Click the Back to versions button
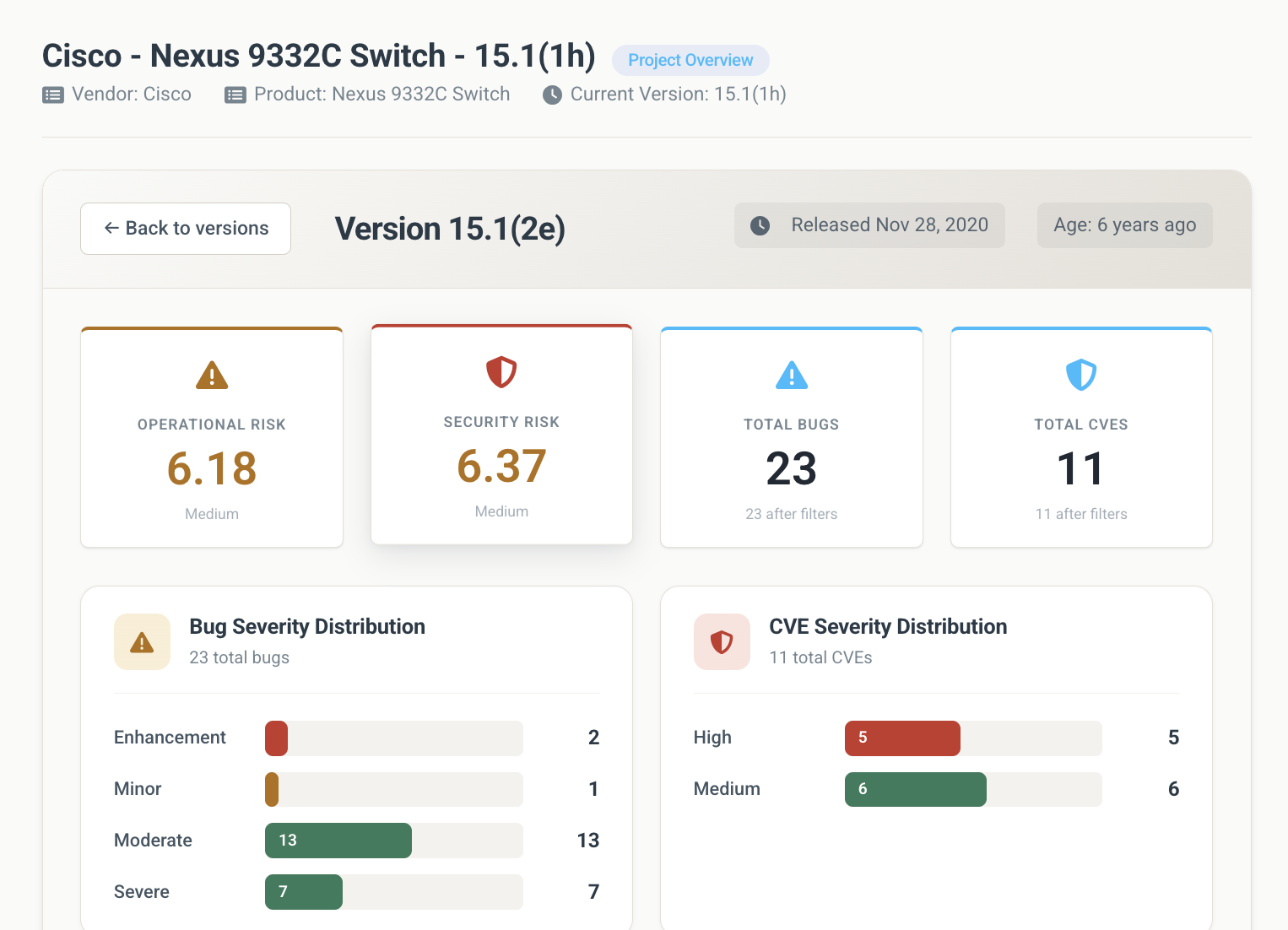This screenshot has height=930, width=1288. (186, 229)
